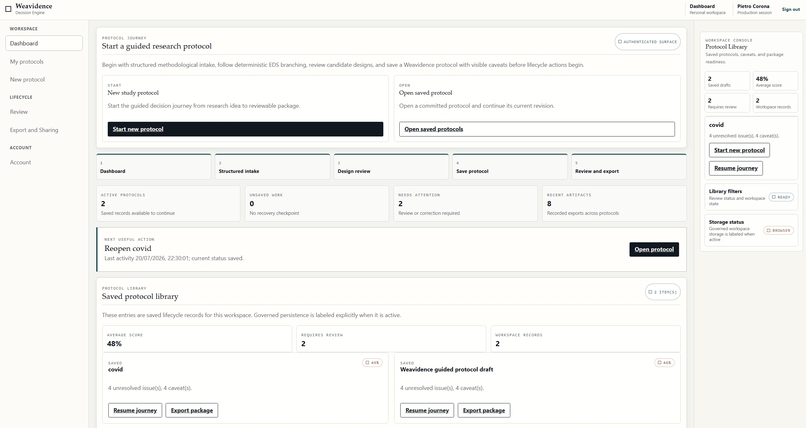Select step 4 Save protocol tab
806x428 pixels.
[x=510, y=166]
